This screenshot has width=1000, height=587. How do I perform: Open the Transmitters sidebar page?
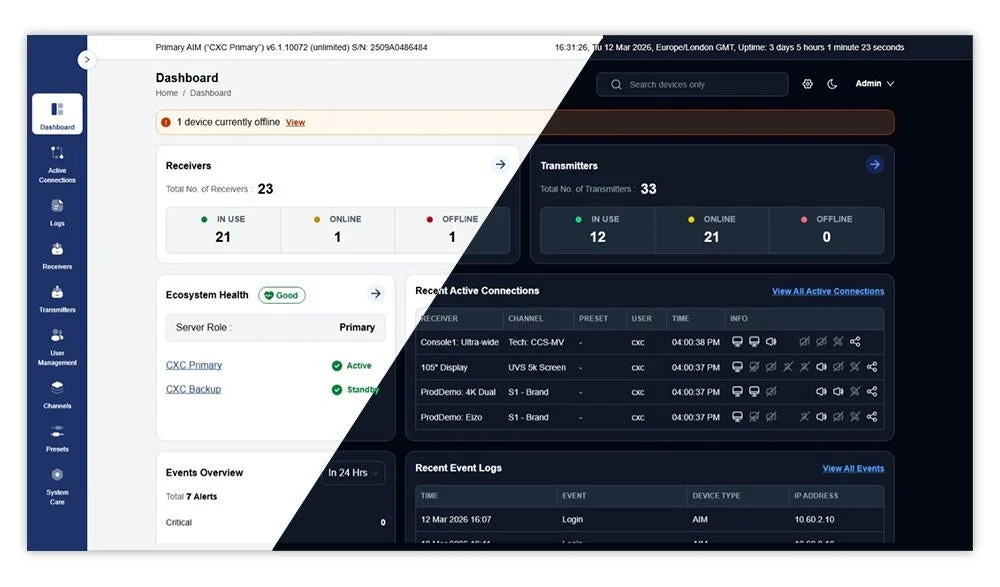(57, 299)
